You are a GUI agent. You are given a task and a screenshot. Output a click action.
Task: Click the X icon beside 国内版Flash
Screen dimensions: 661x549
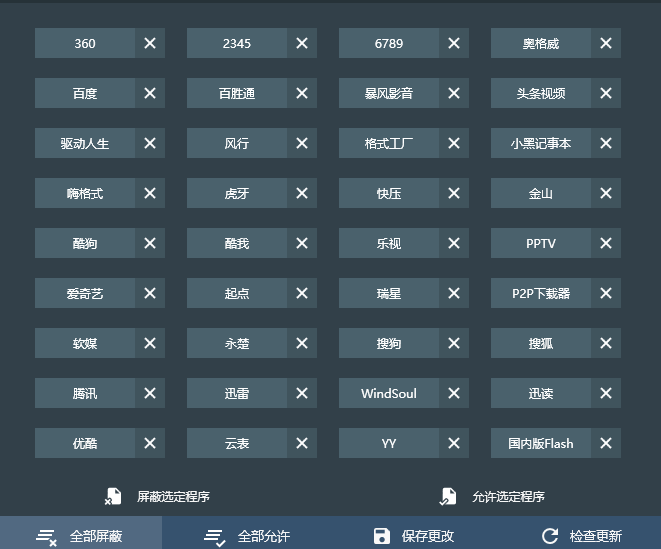[x=606, y=443]
